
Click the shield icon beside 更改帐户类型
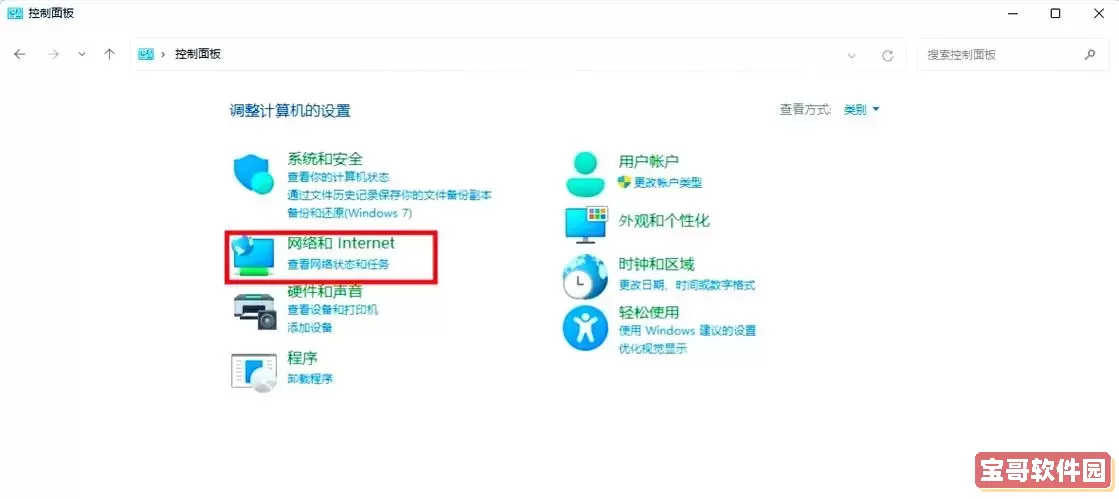click(624, 182)
